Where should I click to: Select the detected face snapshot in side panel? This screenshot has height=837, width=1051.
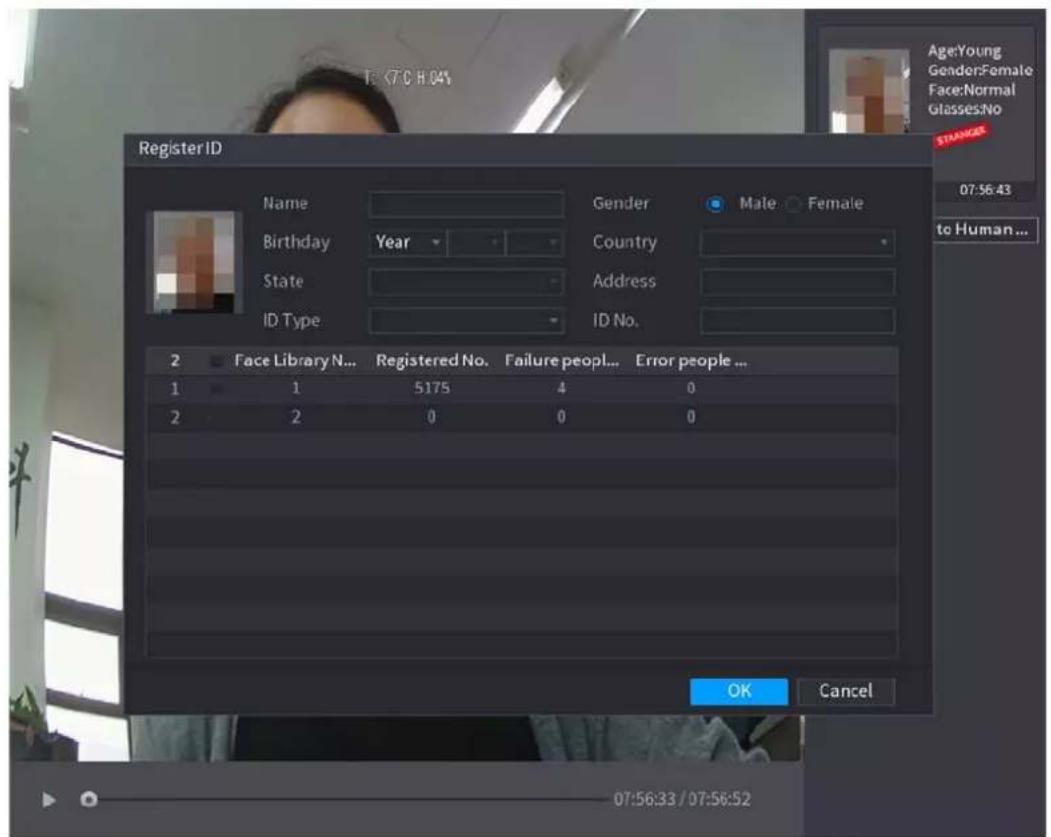(x=869, y=90)
